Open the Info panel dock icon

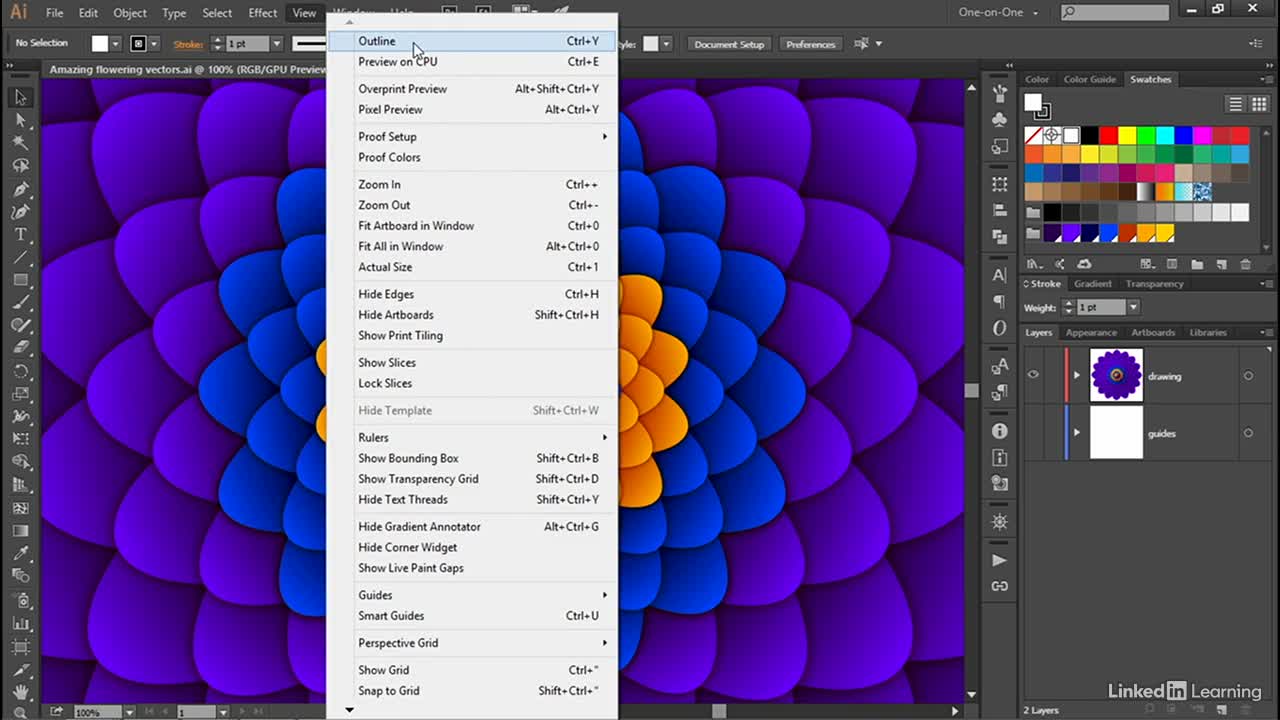pyautogui.click(x=999, y=431)
